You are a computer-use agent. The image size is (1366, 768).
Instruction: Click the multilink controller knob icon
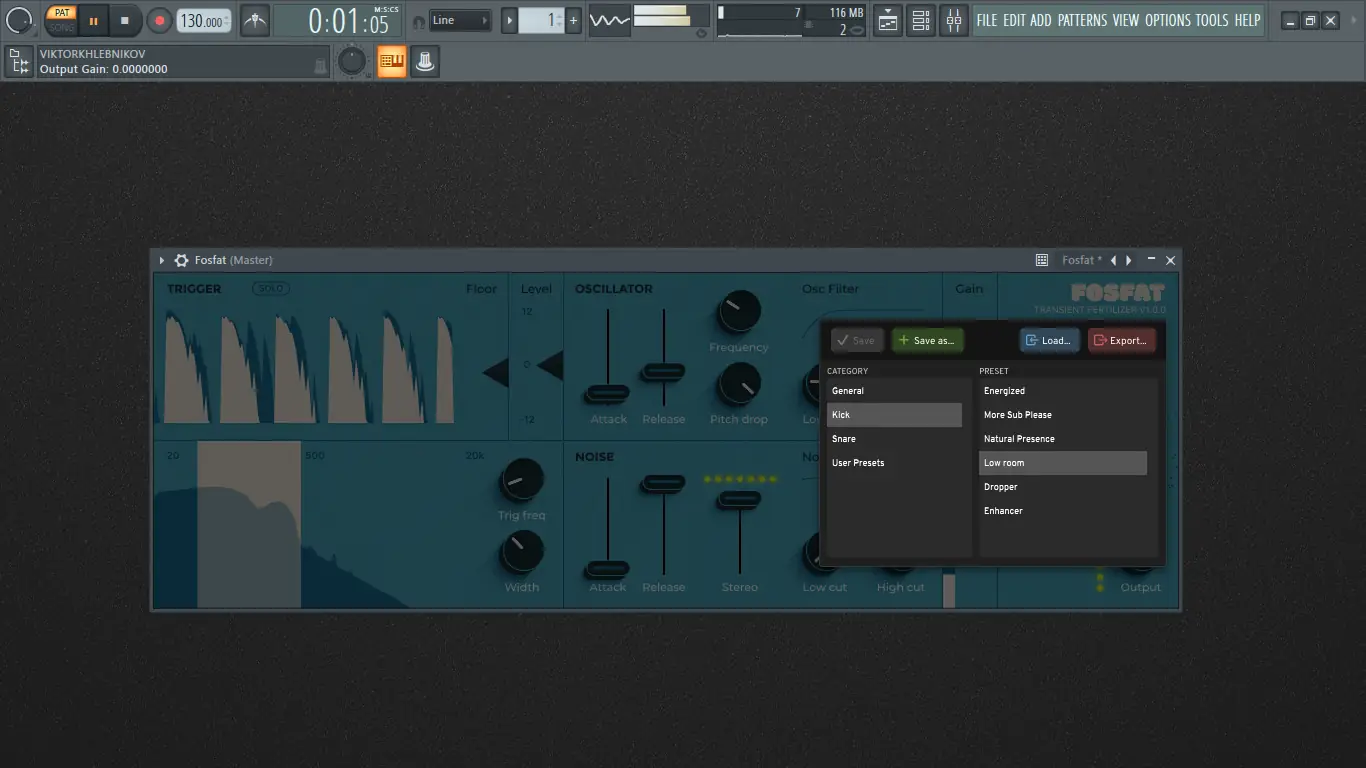point(425,62)
